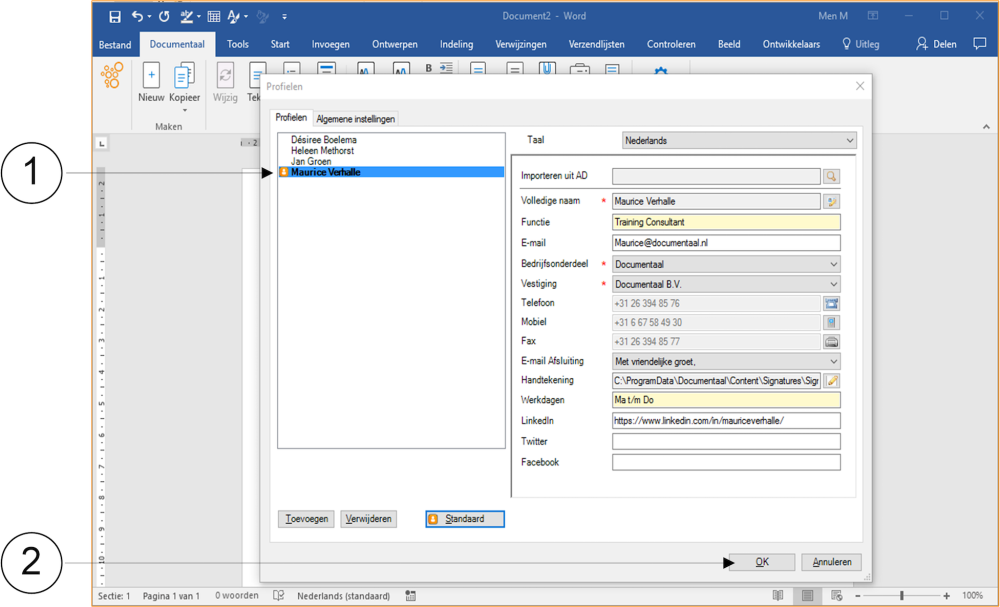Select Maurice Verhalle profile
This screenshot has height=607, width=1000.
392,172
